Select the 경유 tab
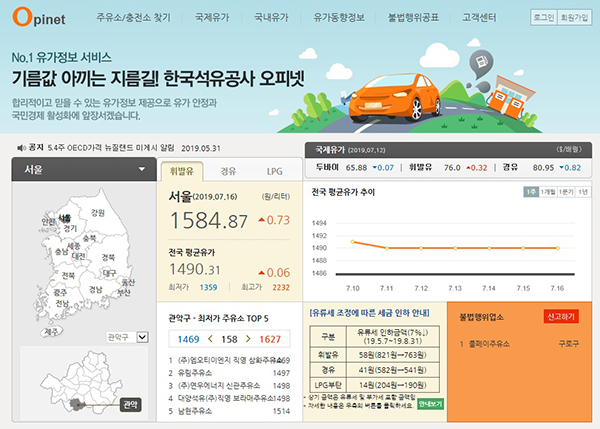The height and width of the screenshot is (429, 600). [228, 171]
